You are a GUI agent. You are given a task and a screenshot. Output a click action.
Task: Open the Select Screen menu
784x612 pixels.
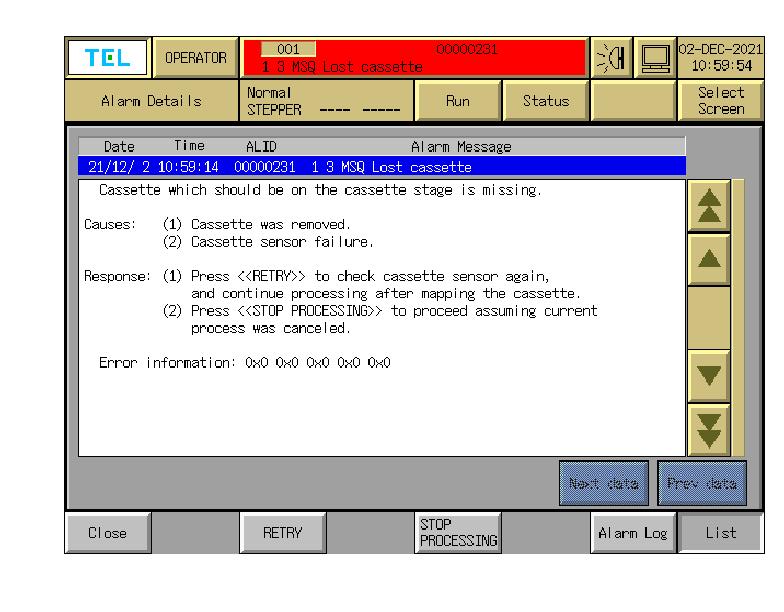click(x=720, y=100)
